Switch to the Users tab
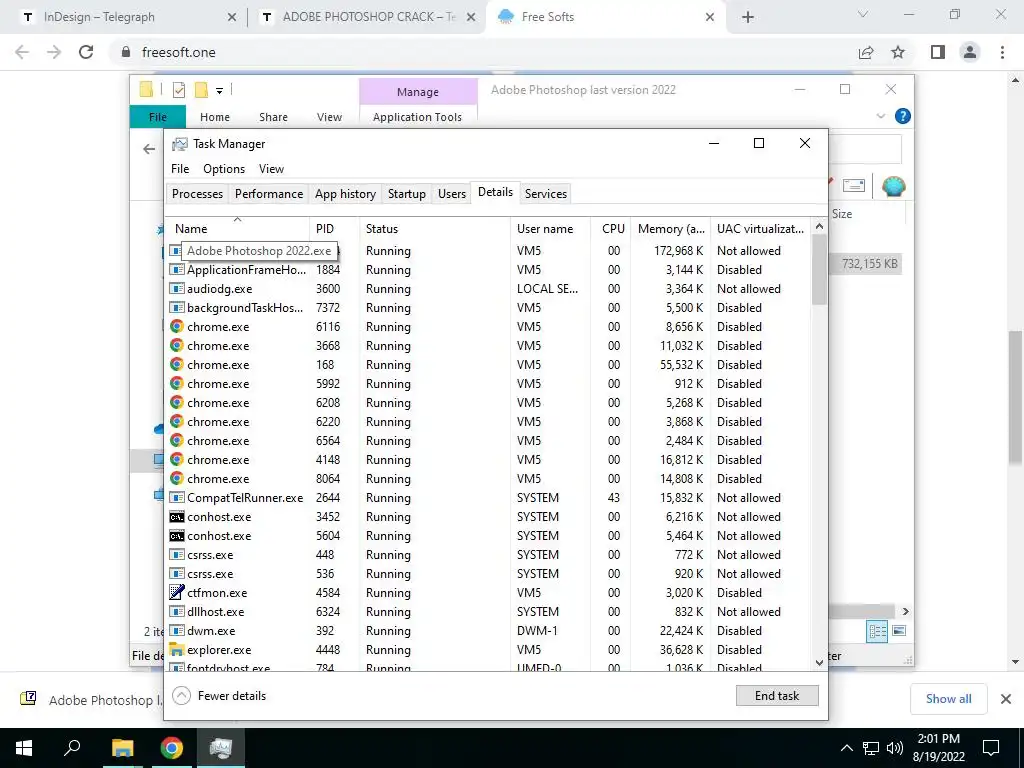 [x=452, y=193]
